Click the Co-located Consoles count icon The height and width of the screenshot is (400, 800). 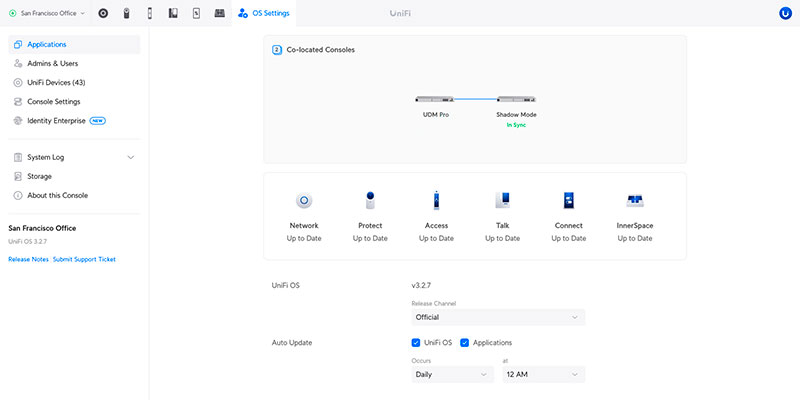277,50
